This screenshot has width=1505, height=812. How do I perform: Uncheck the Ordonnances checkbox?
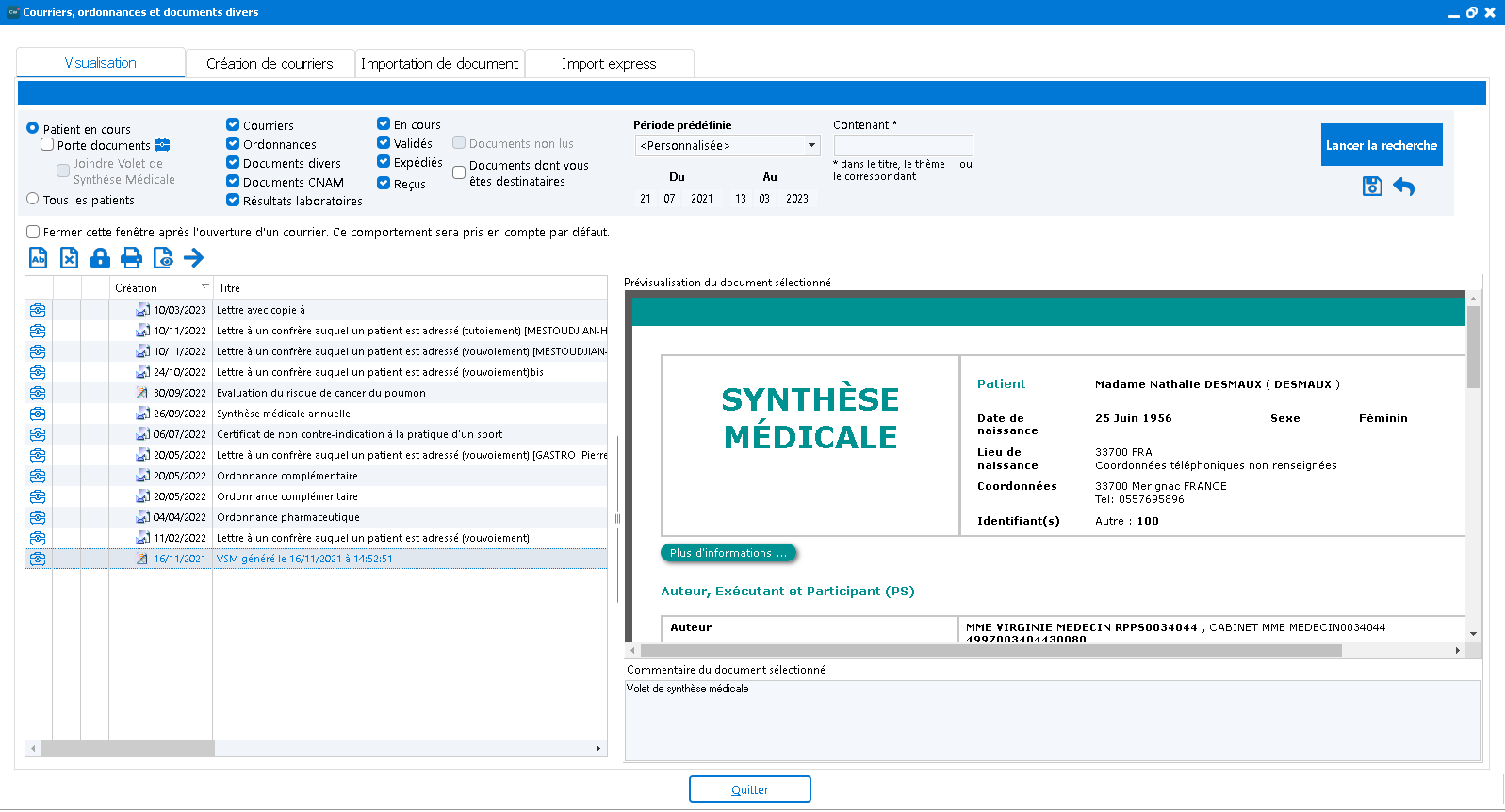click(233, 144)
